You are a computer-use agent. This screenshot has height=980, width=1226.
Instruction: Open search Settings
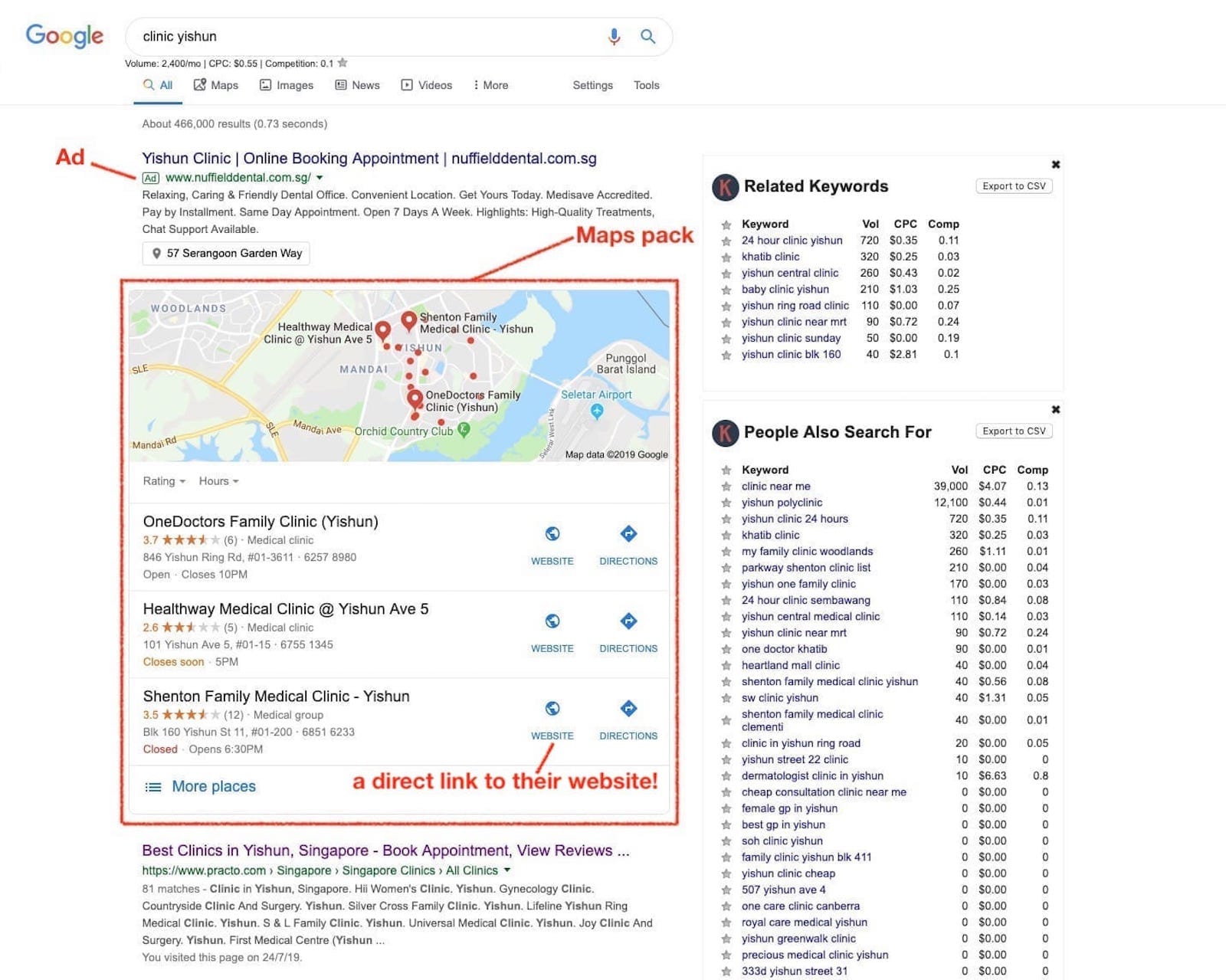(x=592, y=85)
